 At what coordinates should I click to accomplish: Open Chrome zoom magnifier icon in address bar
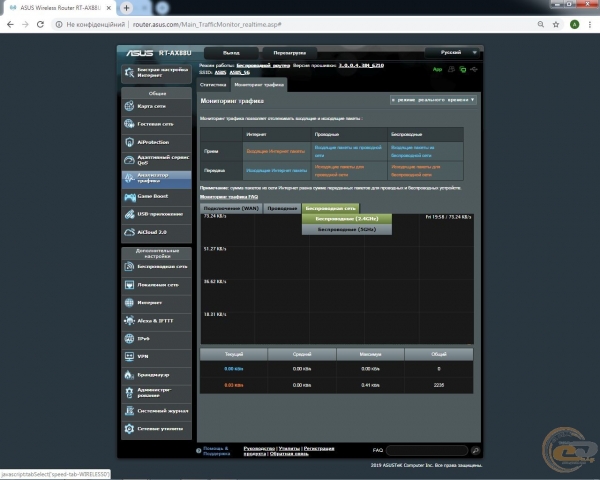pyautogui.click(x=541, y=24)
